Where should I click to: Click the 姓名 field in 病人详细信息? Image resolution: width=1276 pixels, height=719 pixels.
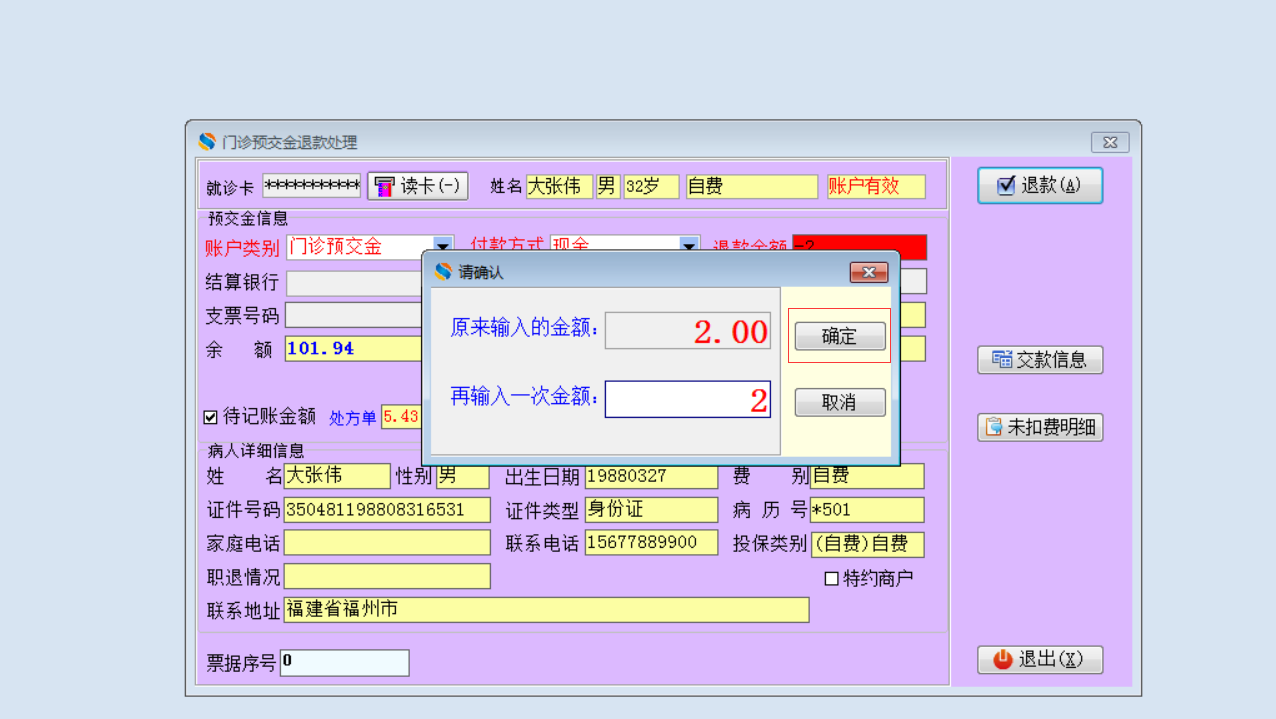pyautogui.click(x=337, y=476)
